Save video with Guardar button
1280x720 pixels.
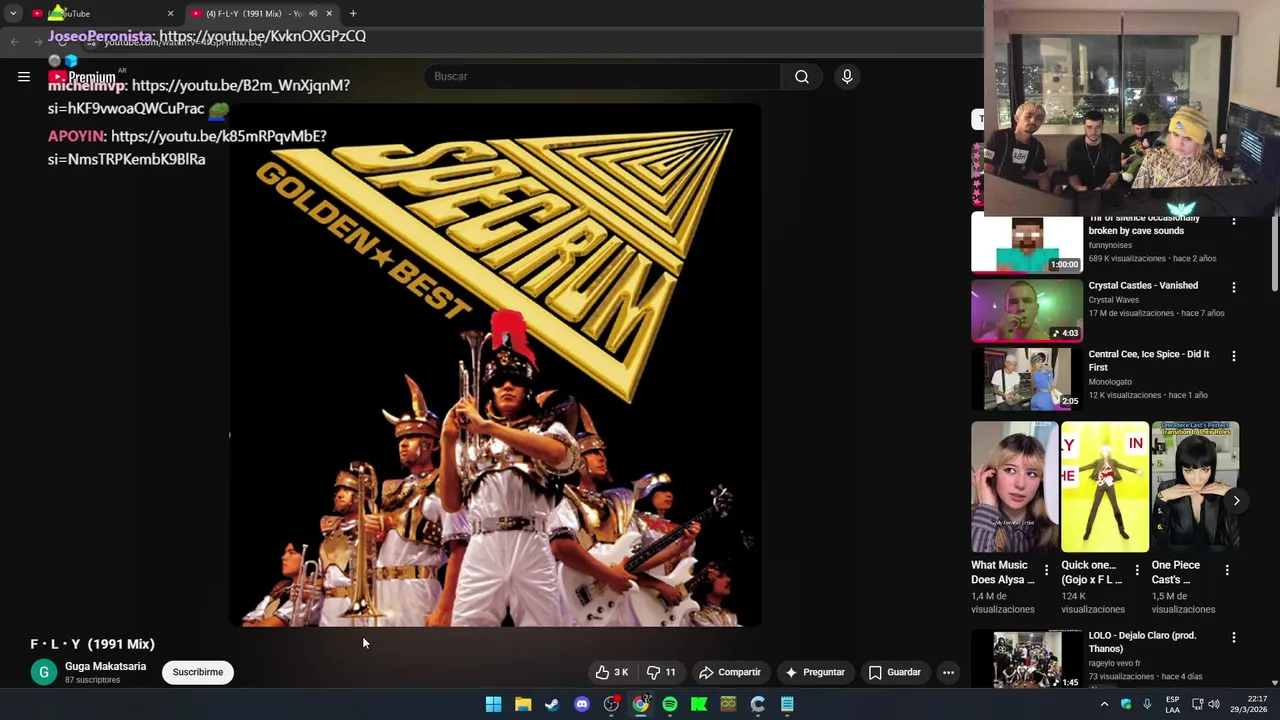[x=894, y=672]
